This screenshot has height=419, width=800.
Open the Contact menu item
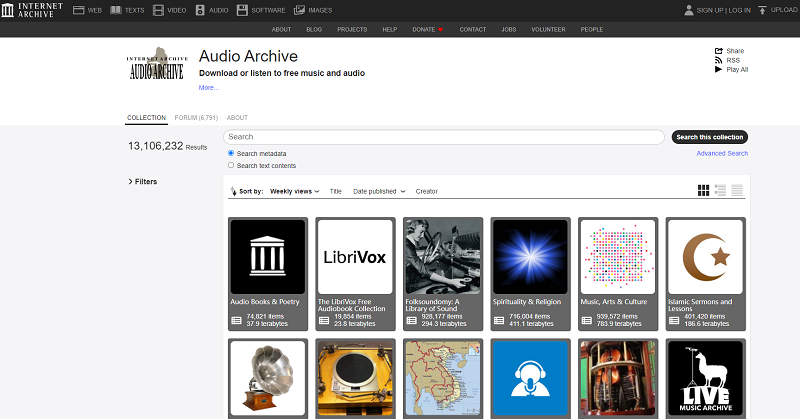tap(472, 30)
